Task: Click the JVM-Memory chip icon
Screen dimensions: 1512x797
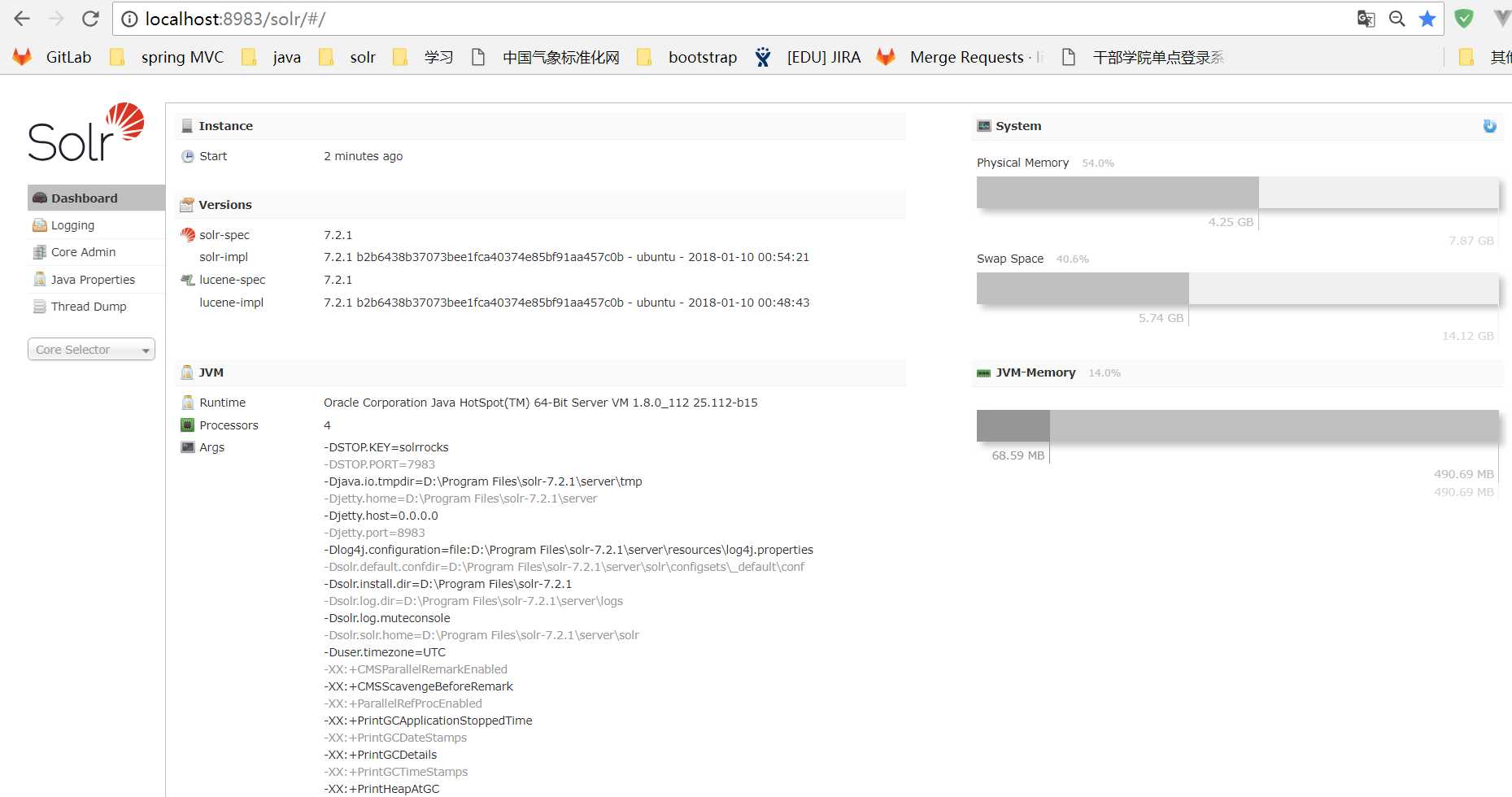Action: click(984, 373)
